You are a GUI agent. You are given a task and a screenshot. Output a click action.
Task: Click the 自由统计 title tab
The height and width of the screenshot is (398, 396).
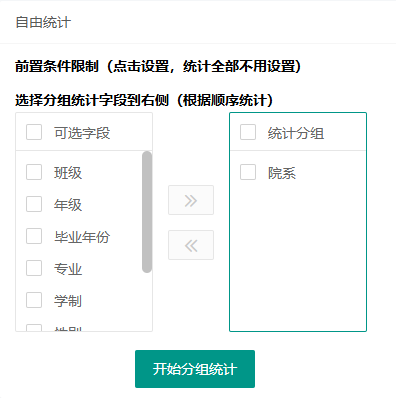pos(43,22)
